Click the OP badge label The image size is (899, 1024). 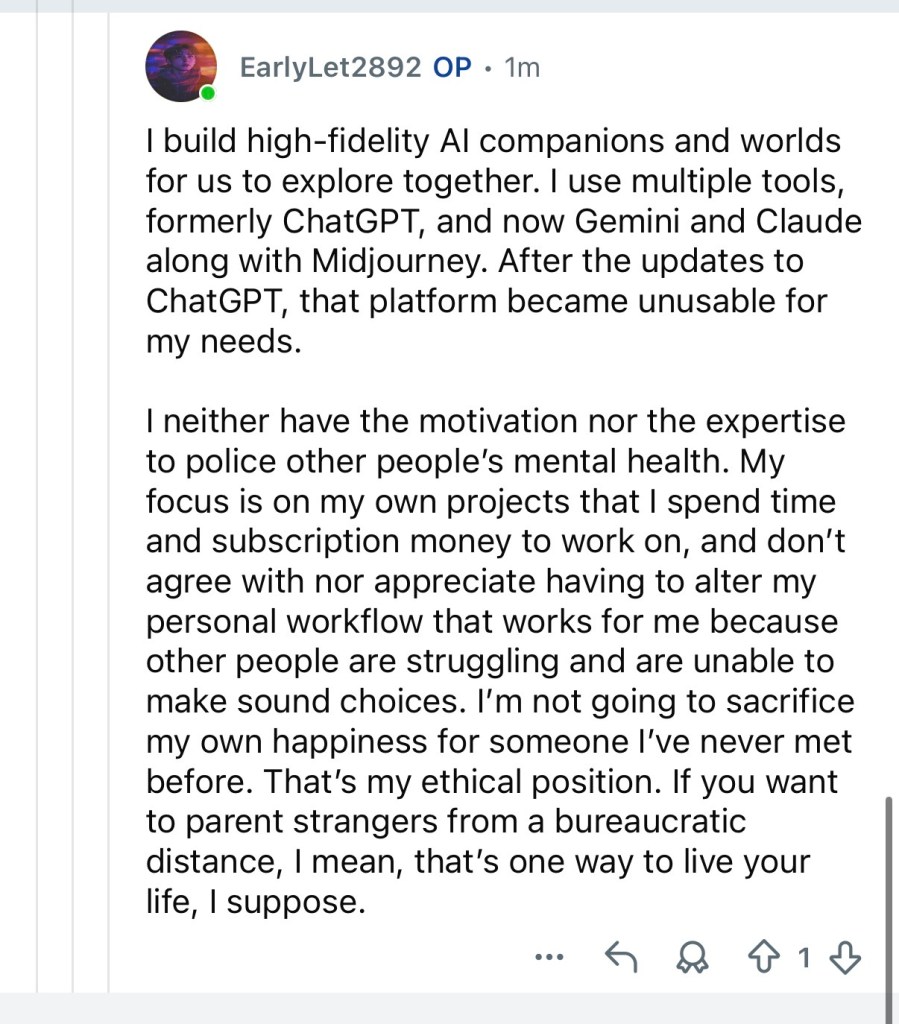(x=452, y=68)
